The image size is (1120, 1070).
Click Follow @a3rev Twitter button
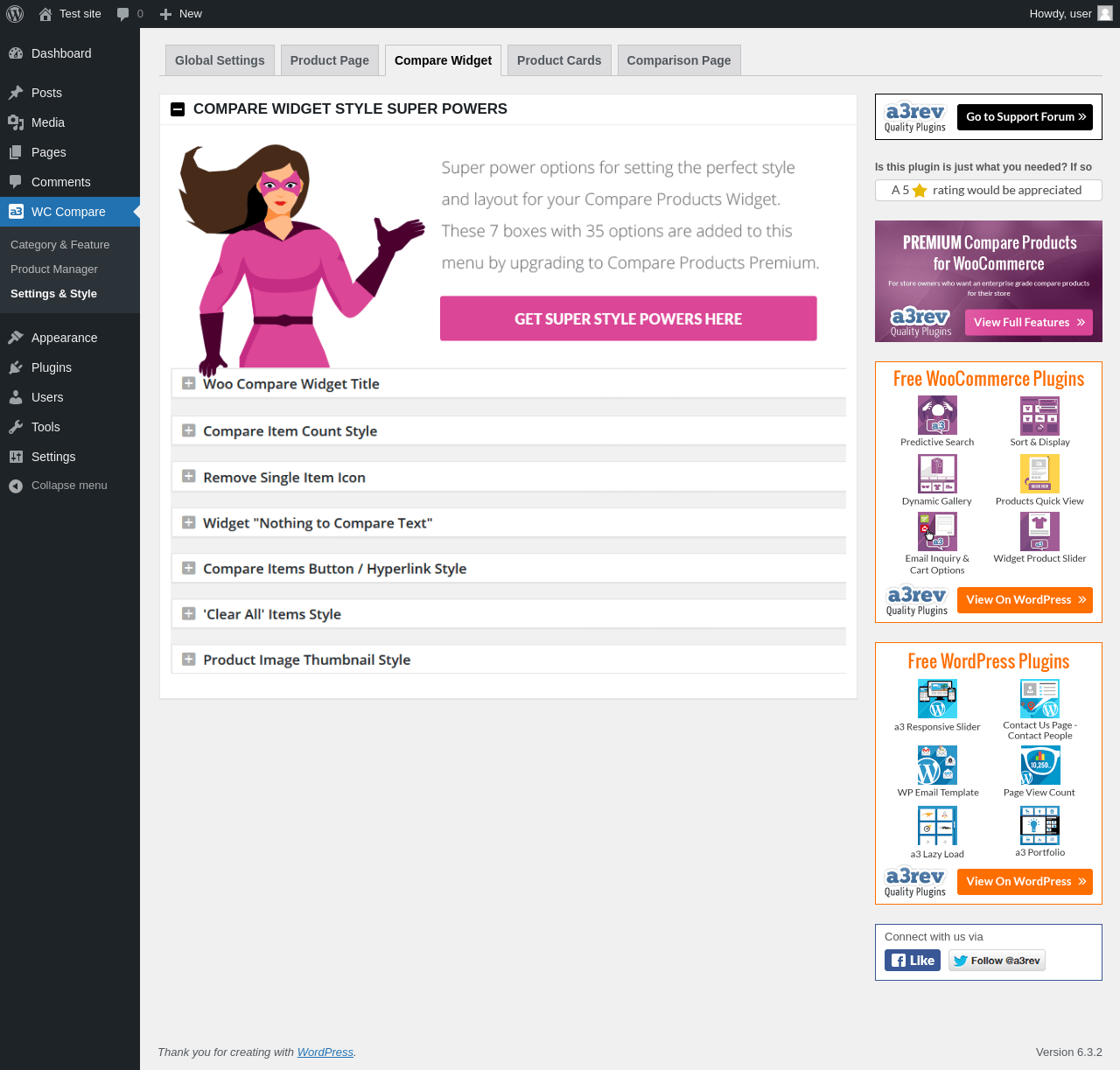[997, 961]
